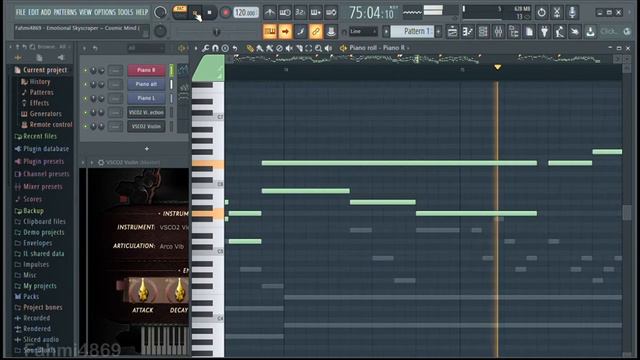The image size is (640, 360).
Task: Open the Playlist view icon
Action: point(452,31)
